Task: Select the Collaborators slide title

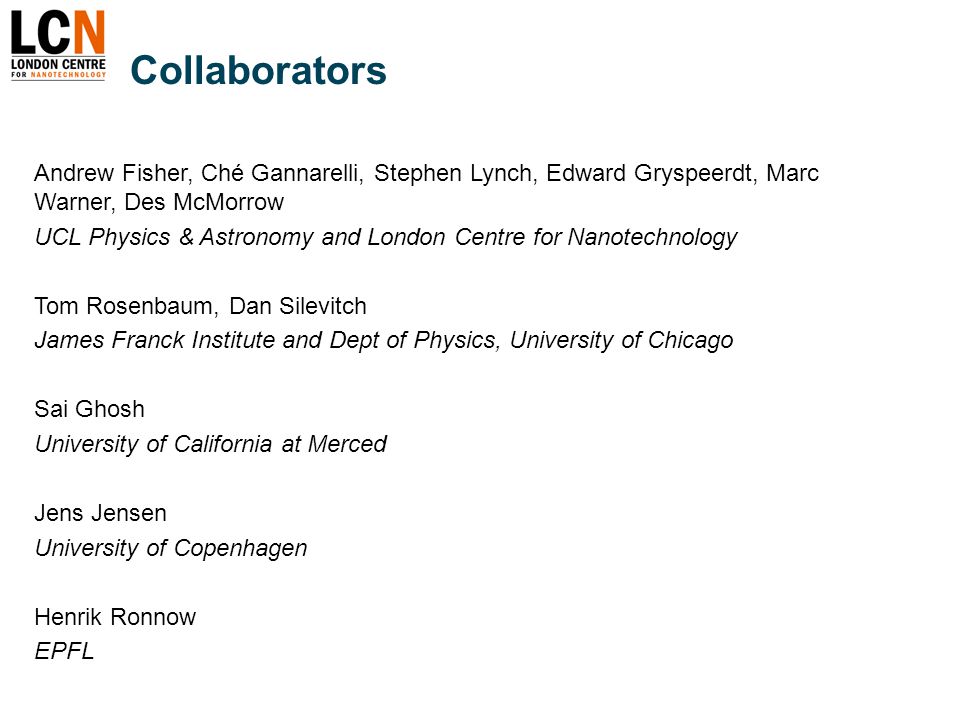Action: [258, 70]
